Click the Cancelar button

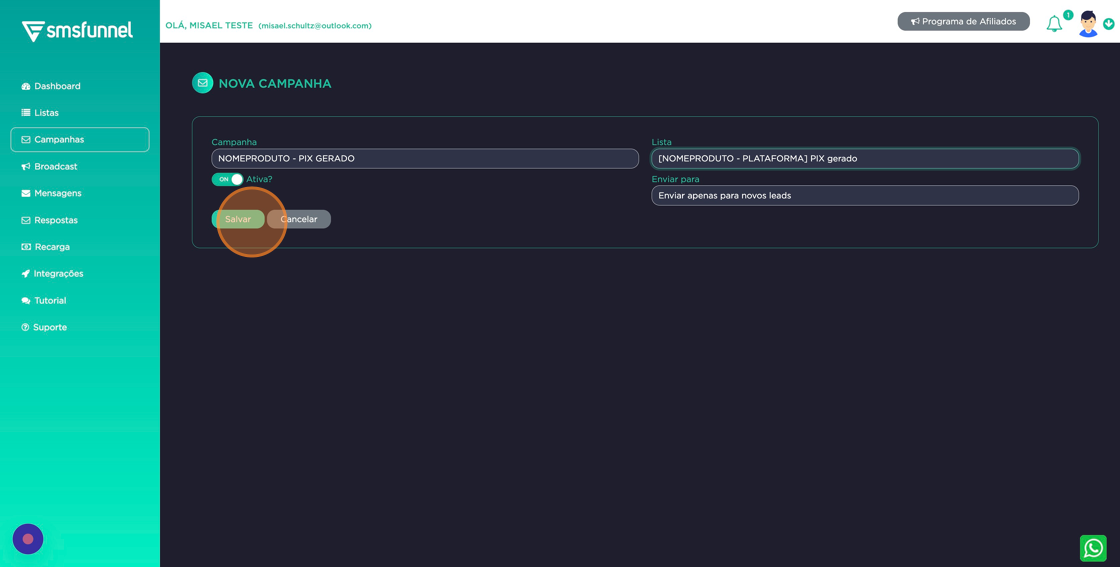[299, 219]
